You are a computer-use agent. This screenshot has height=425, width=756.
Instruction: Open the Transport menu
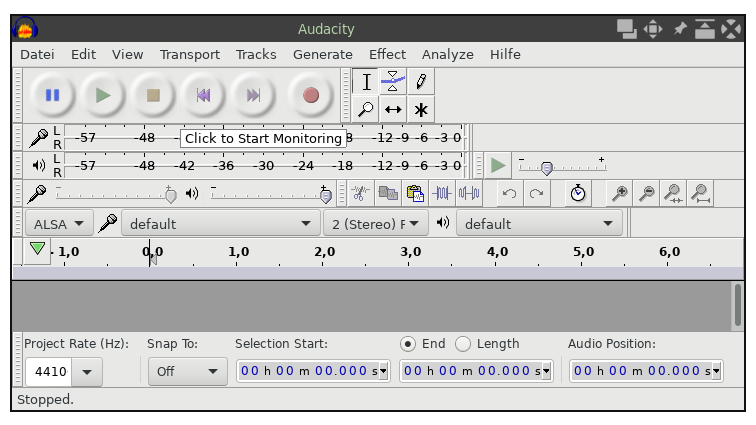tap(190, 55)
